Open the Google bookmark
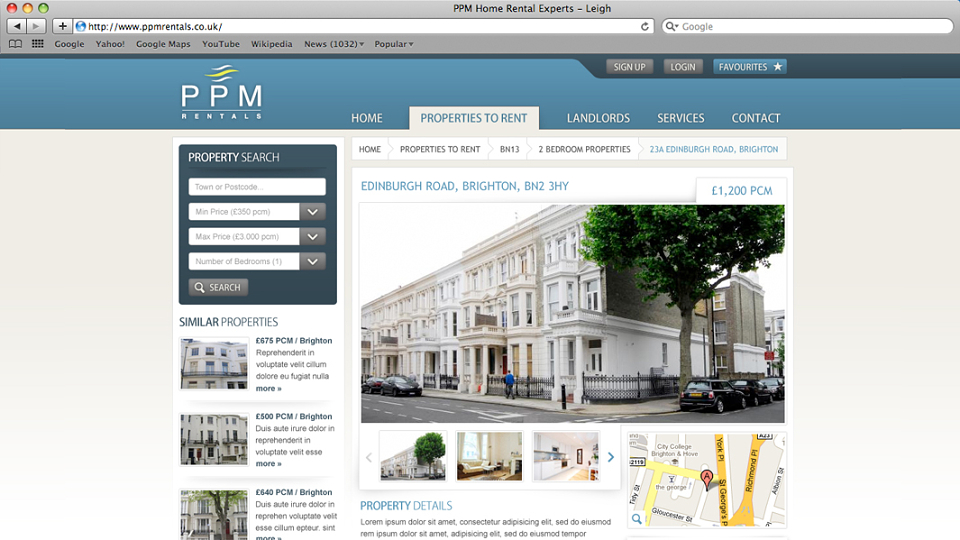 (69, 44)
